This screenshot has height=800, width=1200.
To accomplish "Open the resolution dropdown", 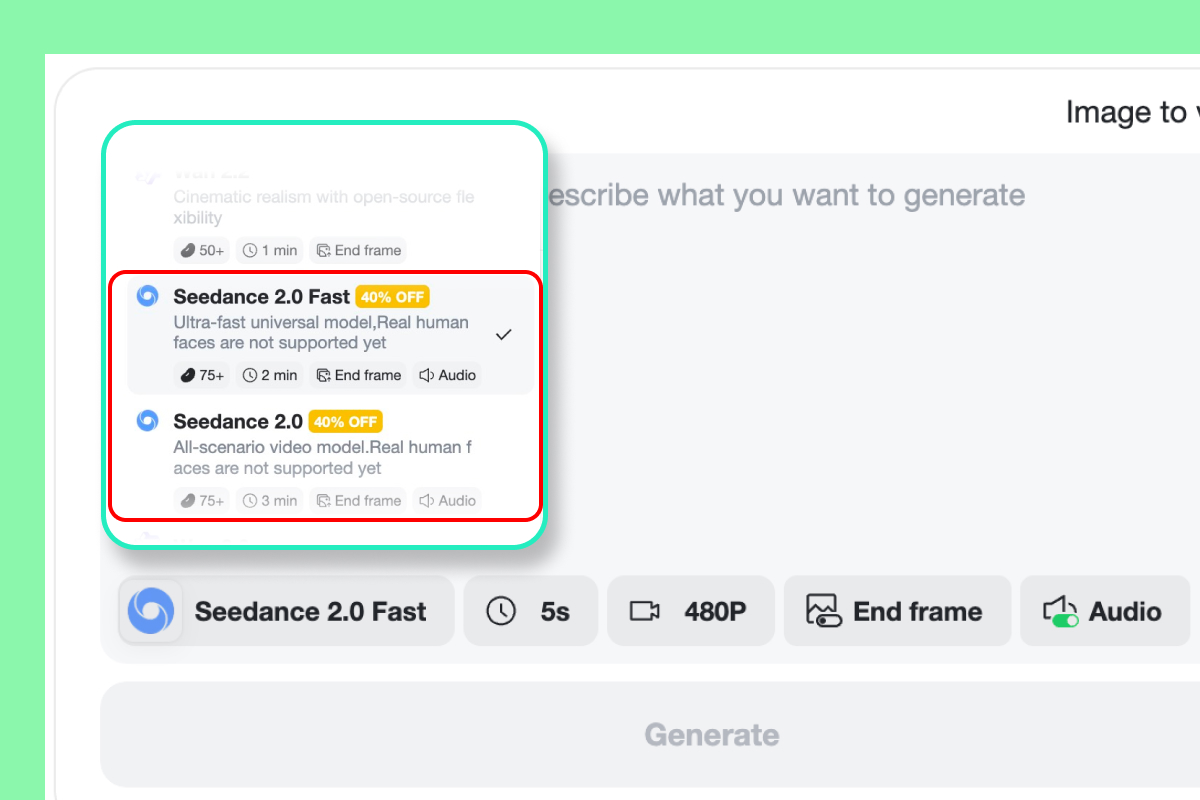I will [x=690, y=611].
